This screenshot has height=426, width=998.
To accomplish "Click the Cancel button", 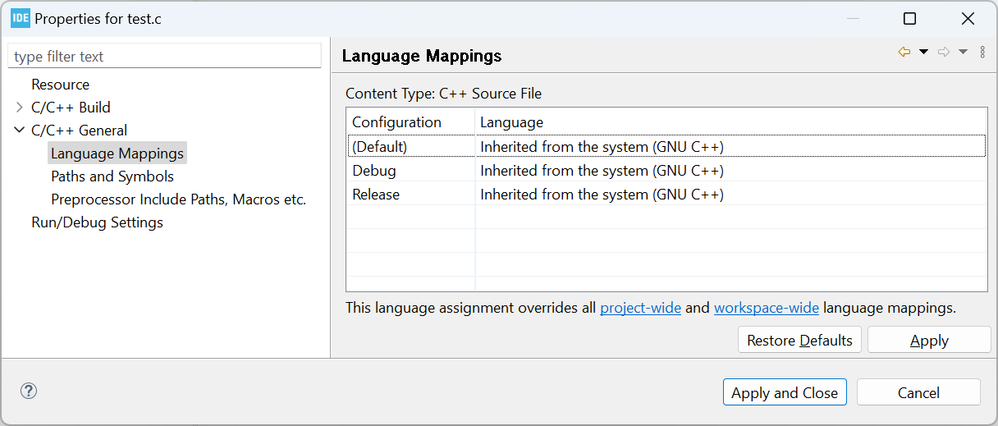I will [918, 392].
